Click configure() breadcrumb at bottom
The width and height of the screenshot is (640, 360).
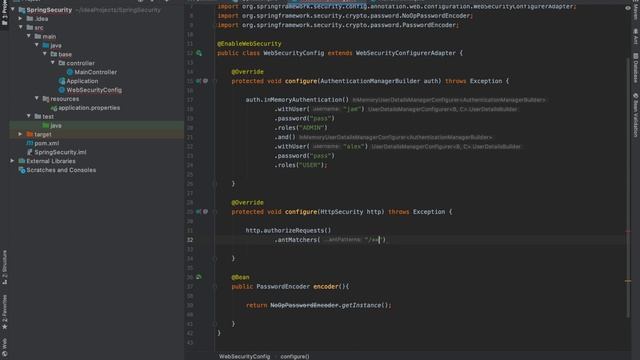[295, 356]
